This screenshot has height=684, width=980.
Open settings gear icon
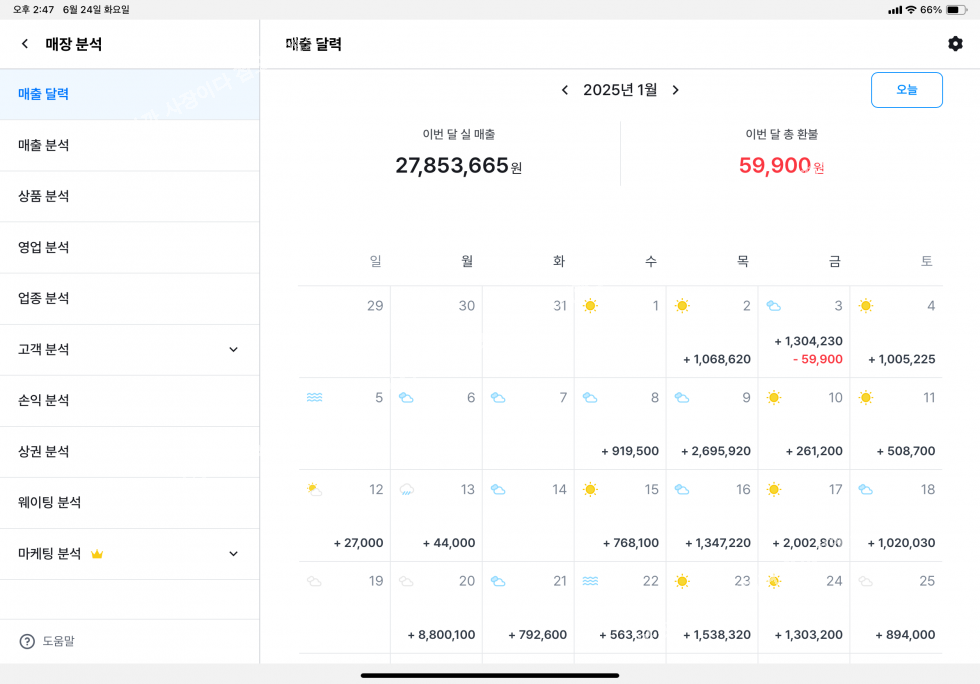coord(955,44)
